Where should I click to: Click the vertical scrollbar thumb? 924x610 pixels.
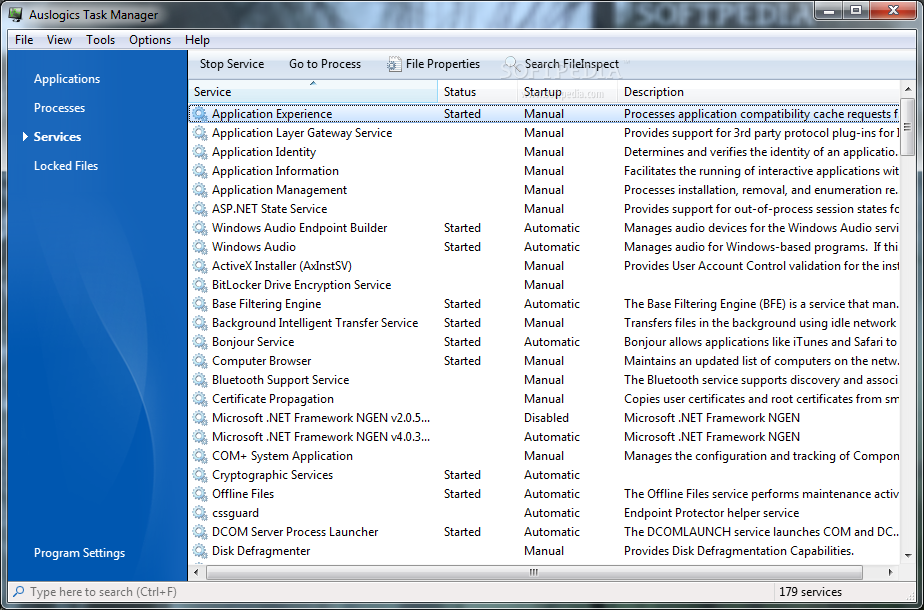click(907, 126)
